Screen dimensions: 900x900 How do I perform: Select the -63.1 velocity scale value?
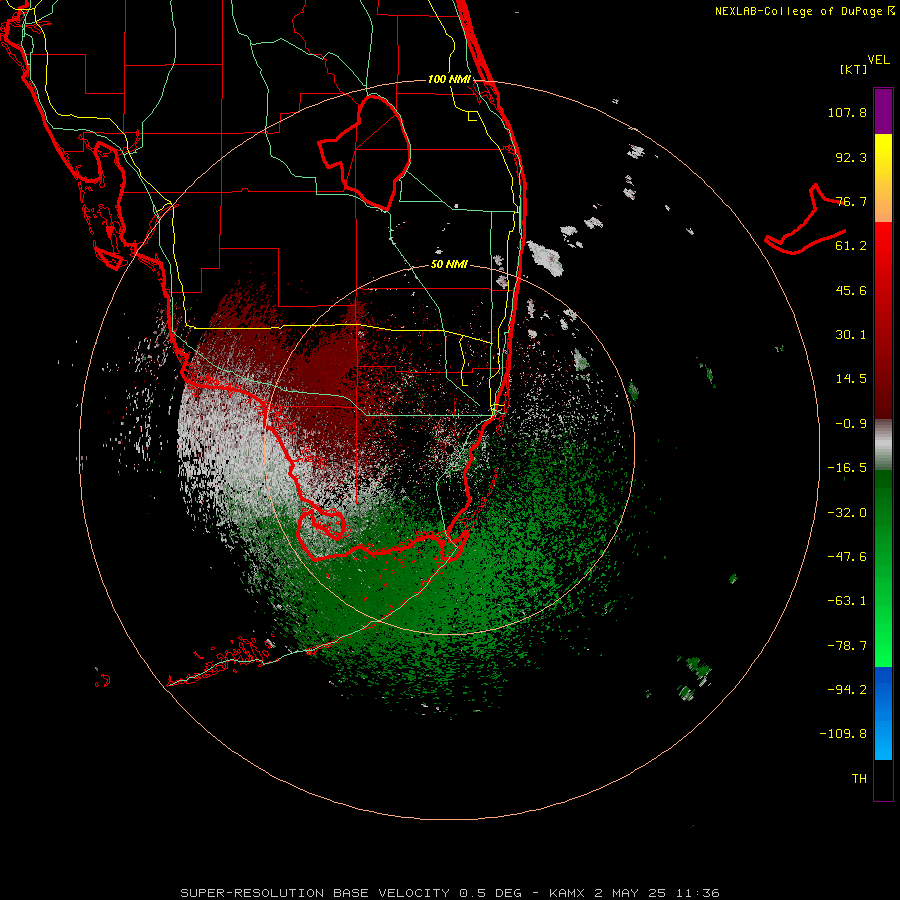[x=847, y=601]
